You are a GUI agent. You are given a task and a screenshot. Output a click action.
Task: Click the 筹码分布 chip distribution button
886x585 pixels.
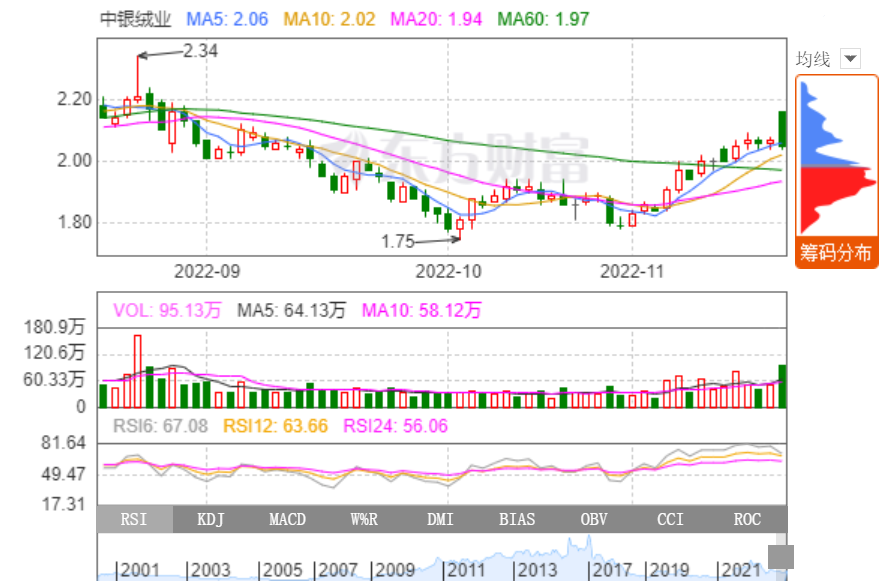tap(835, 253)
